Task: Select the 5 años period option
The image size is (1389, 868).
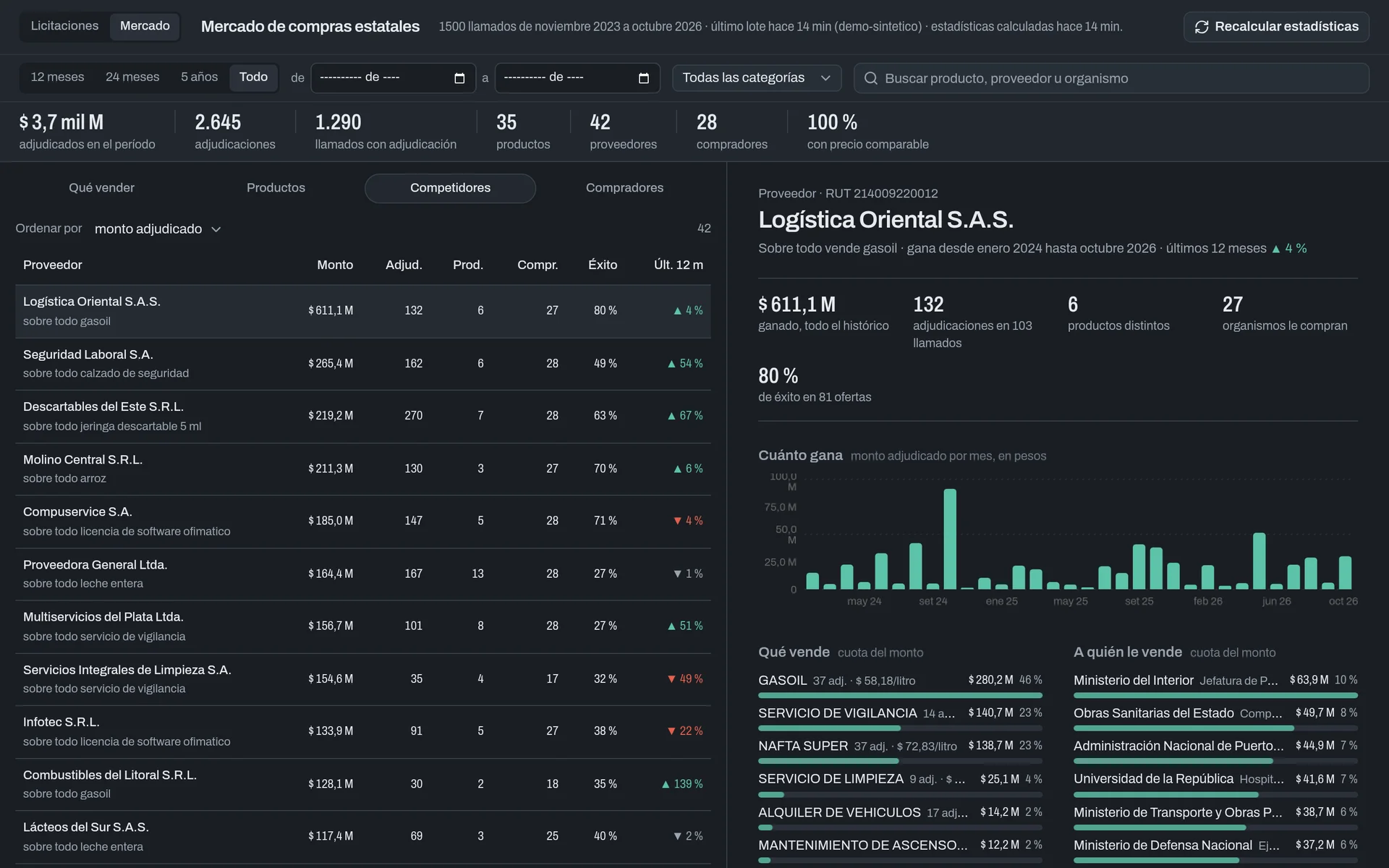Action: (x=199, y=77)
